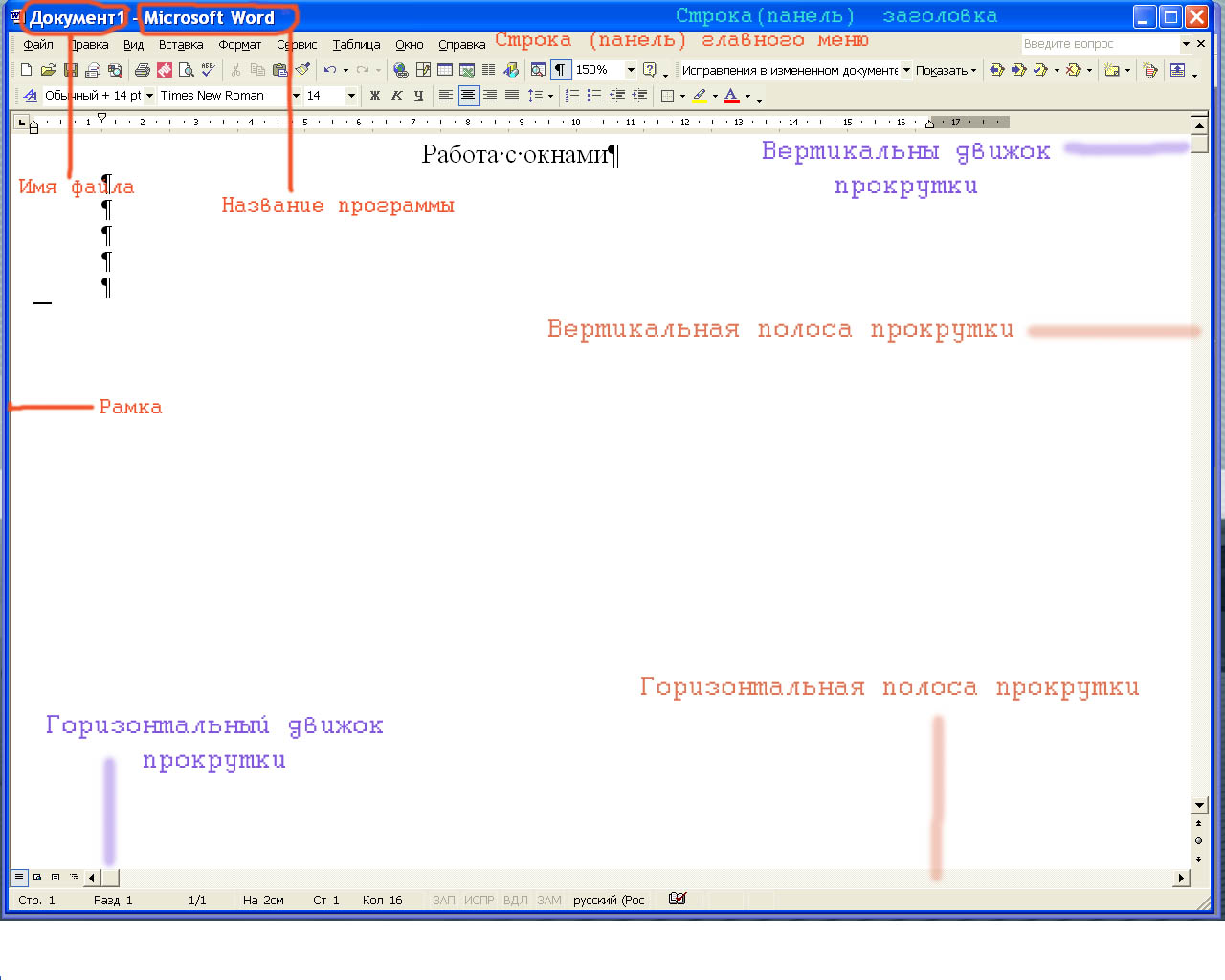The image size is (1225, 980).
Task: Toggle the Drawing toolbar icon
Action: [x=511, y=70]
